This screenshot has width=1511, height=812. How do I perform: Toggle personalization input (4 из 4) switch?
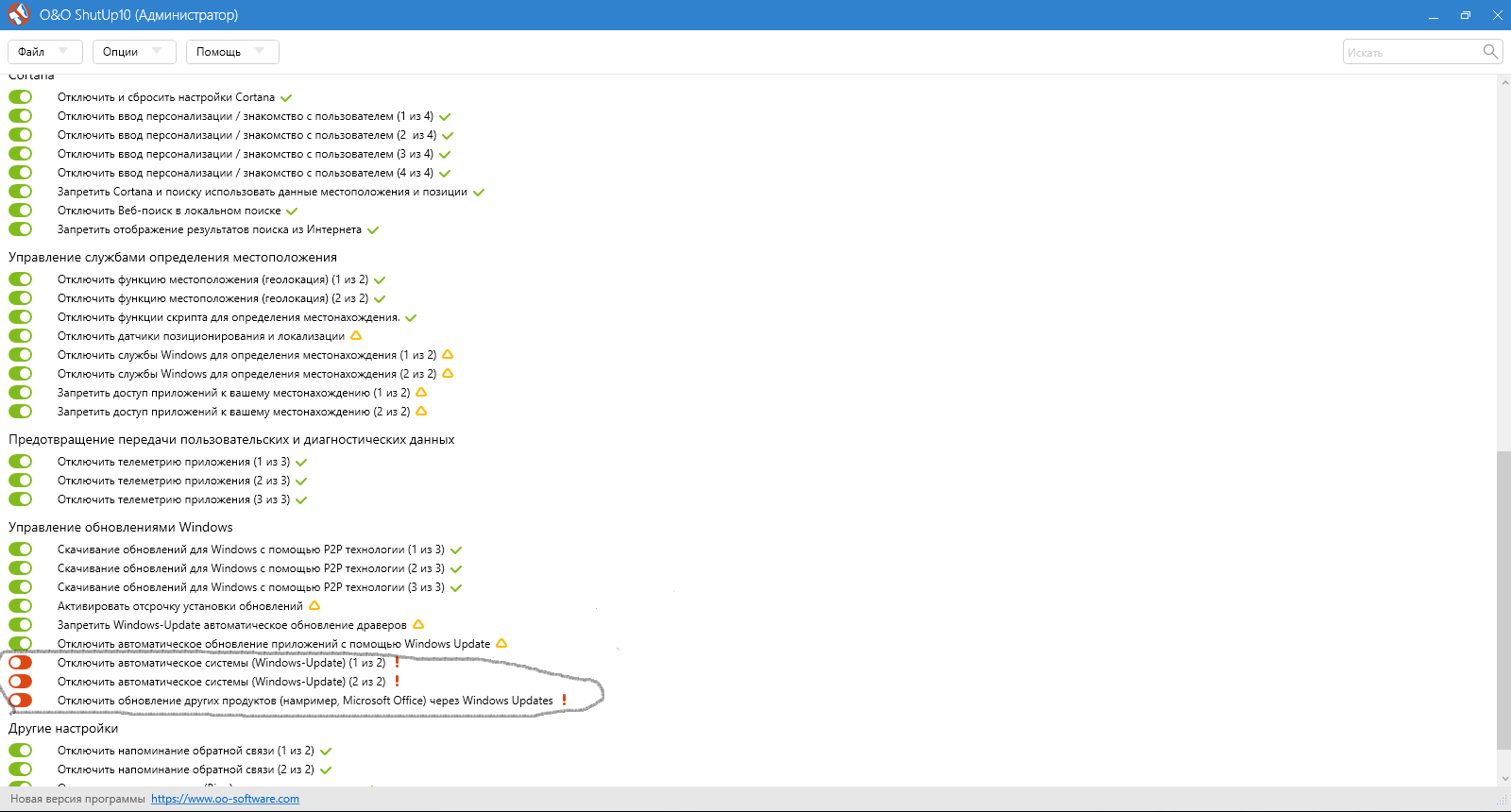coord(21,172)
